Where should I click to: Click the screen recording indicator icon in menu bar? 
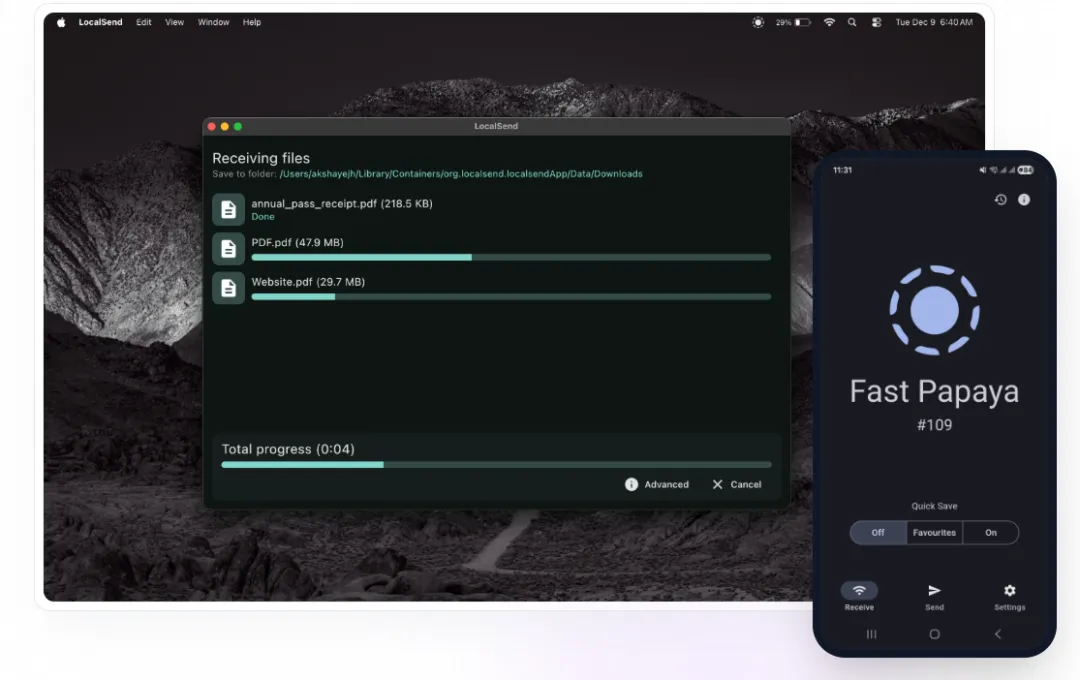758,22
